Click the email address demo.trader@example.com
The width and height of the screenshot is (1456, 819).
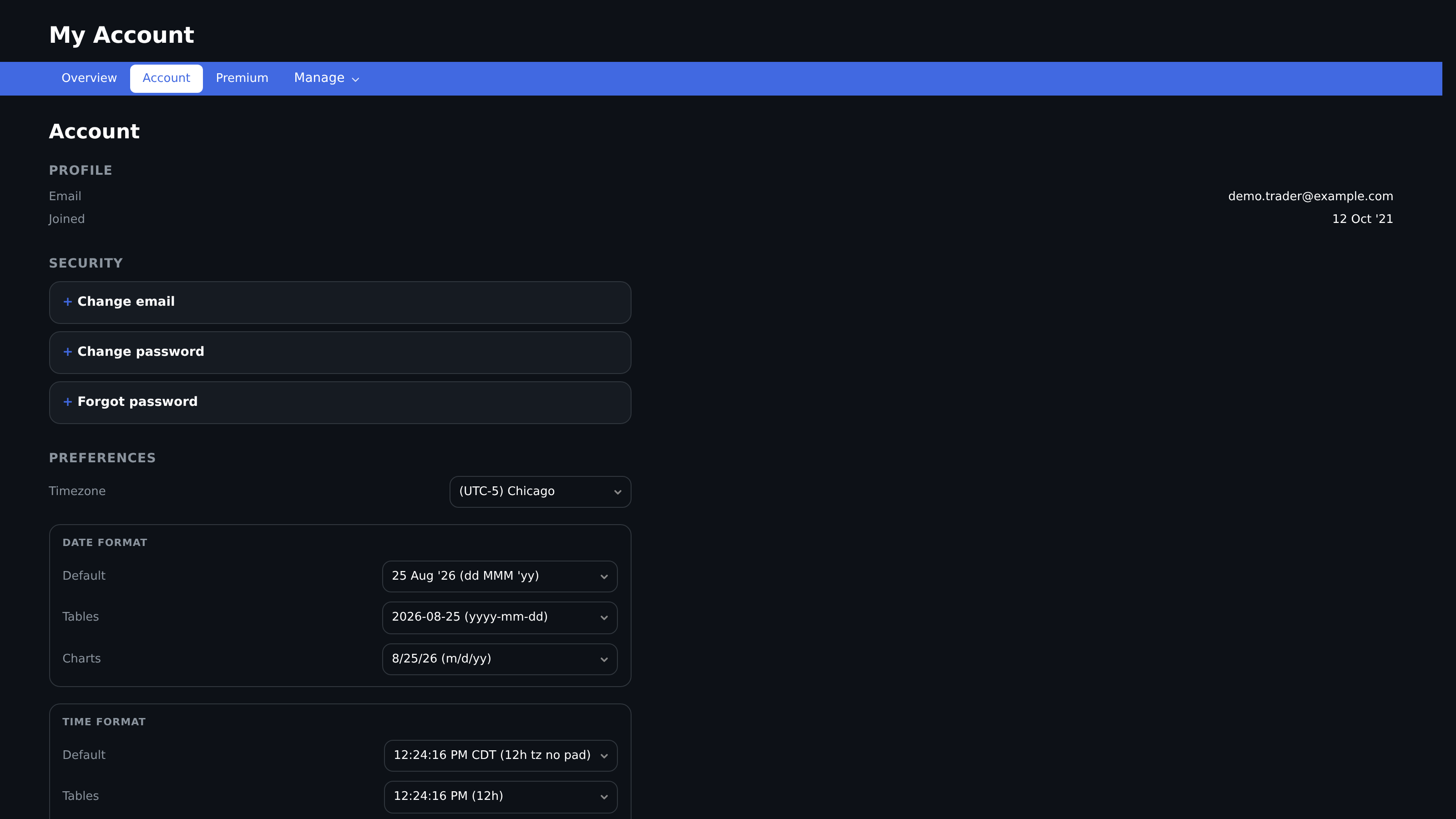coord(1310,196)
